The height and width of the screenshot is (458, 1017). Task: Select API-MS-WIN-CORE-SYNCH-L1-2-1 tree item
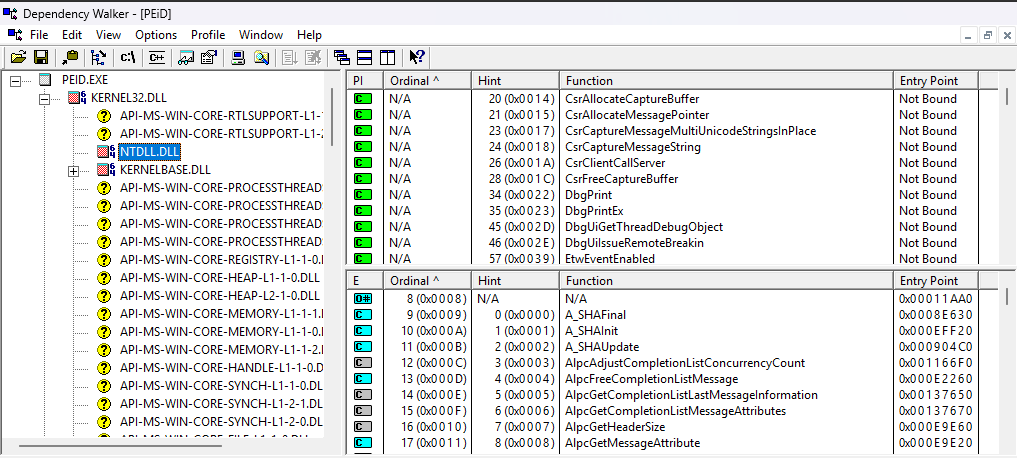pyautogui.click(x=221, y=404)
